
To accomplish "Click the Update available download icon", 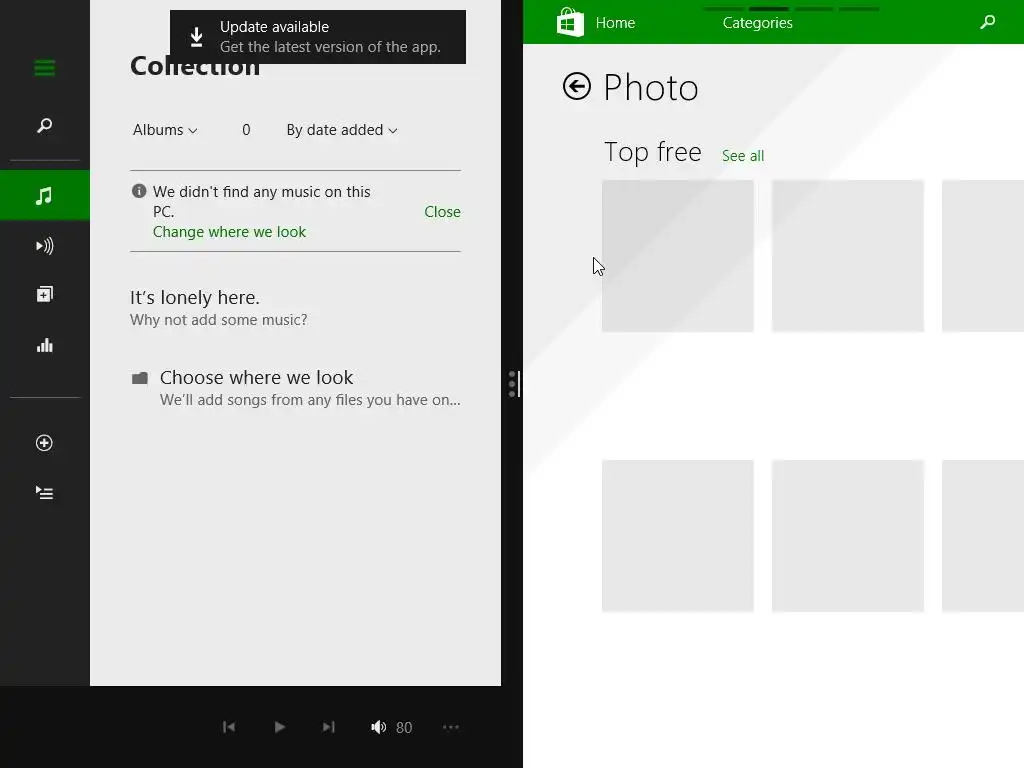I will click(x=197, y=37).
